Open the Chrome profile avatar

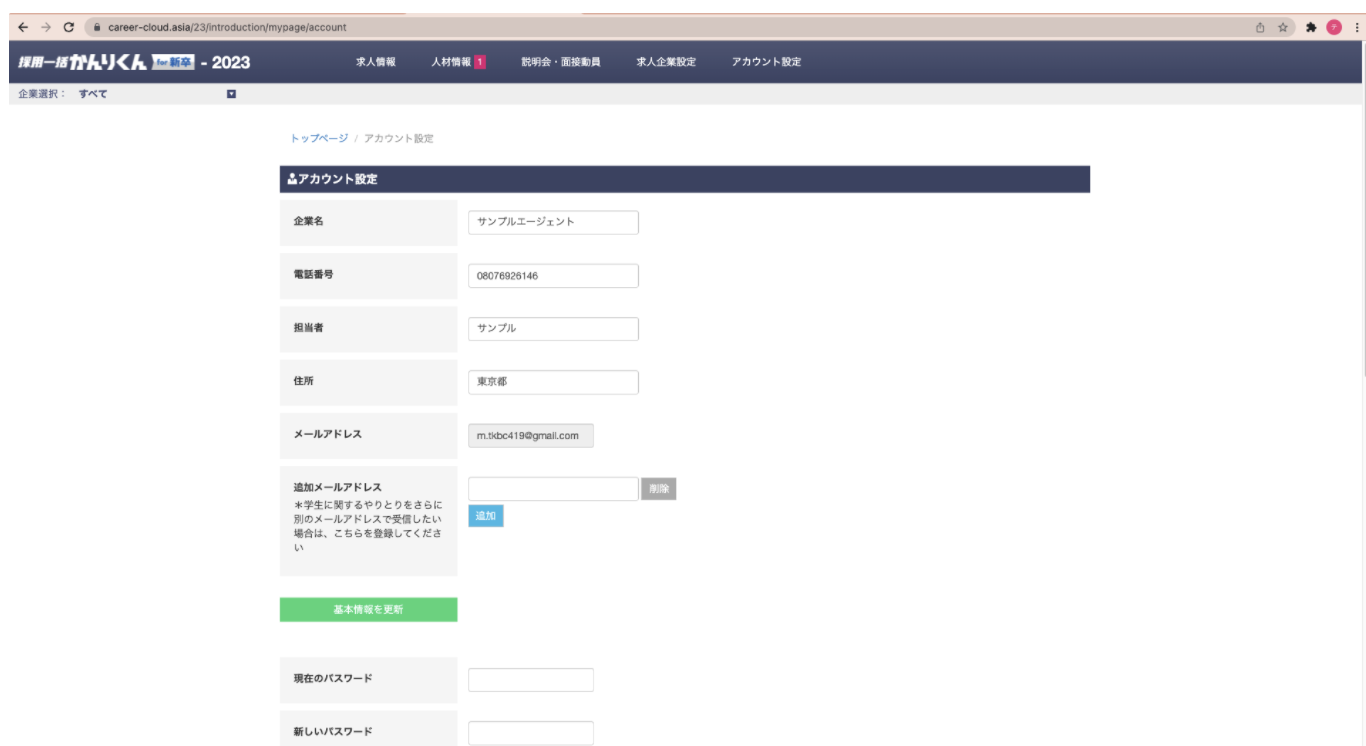[x=1333, y=27]
